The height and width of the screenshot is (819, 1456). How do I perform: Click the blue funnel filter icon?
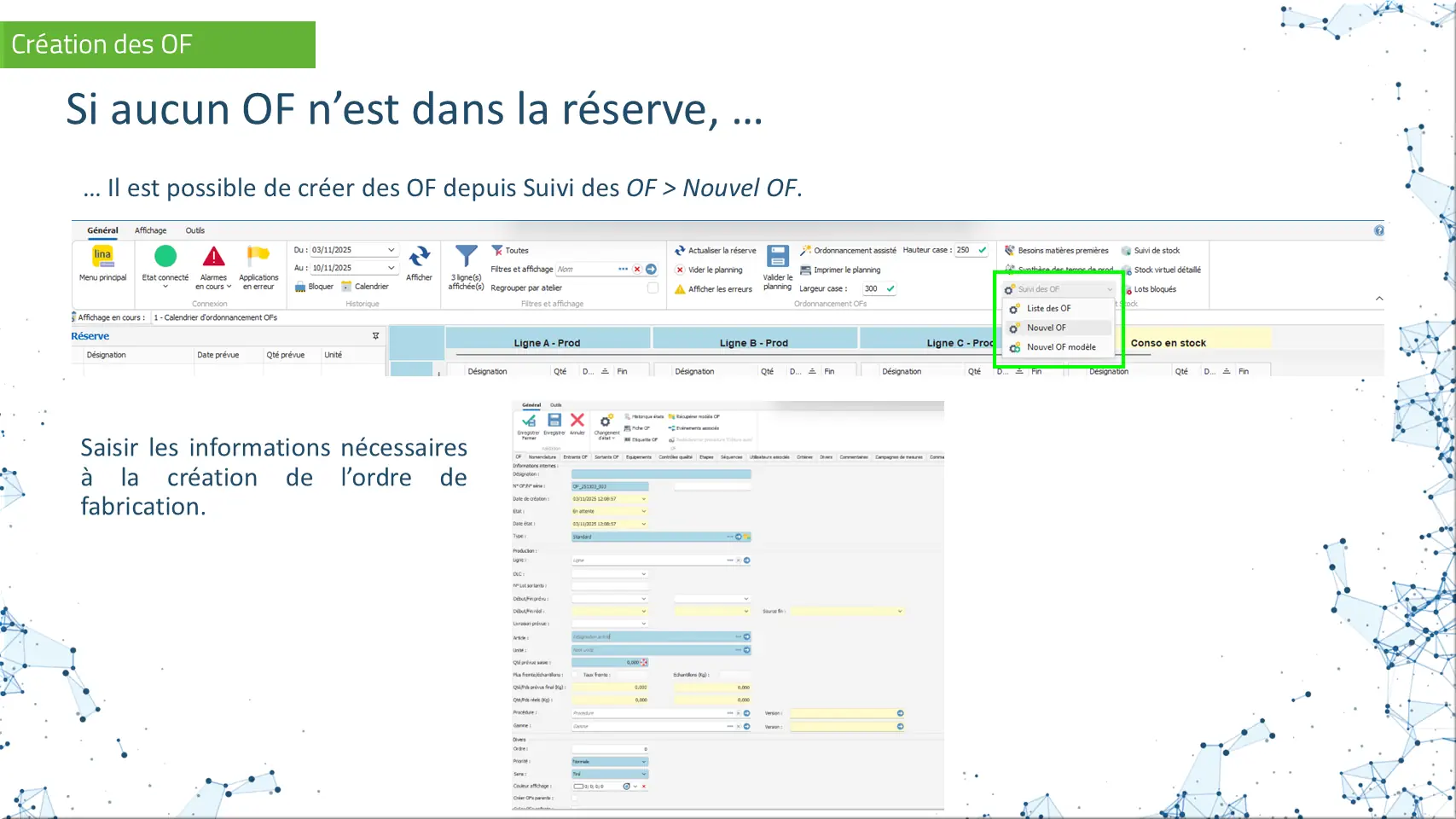[467, 256]
